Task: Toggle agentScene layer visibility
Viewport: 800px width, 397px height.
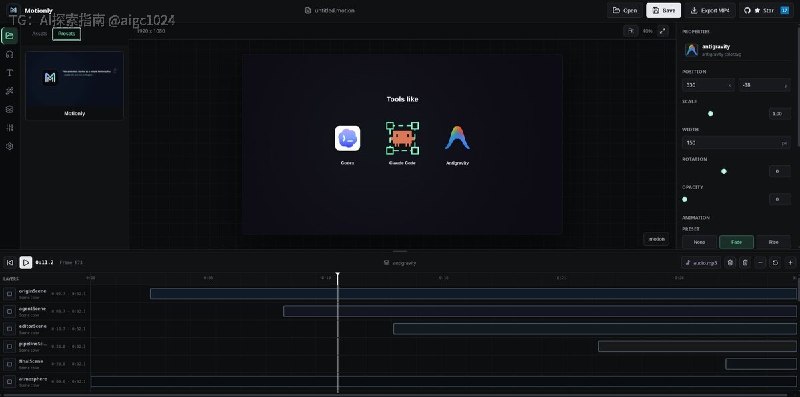Action: click(9, 311)
